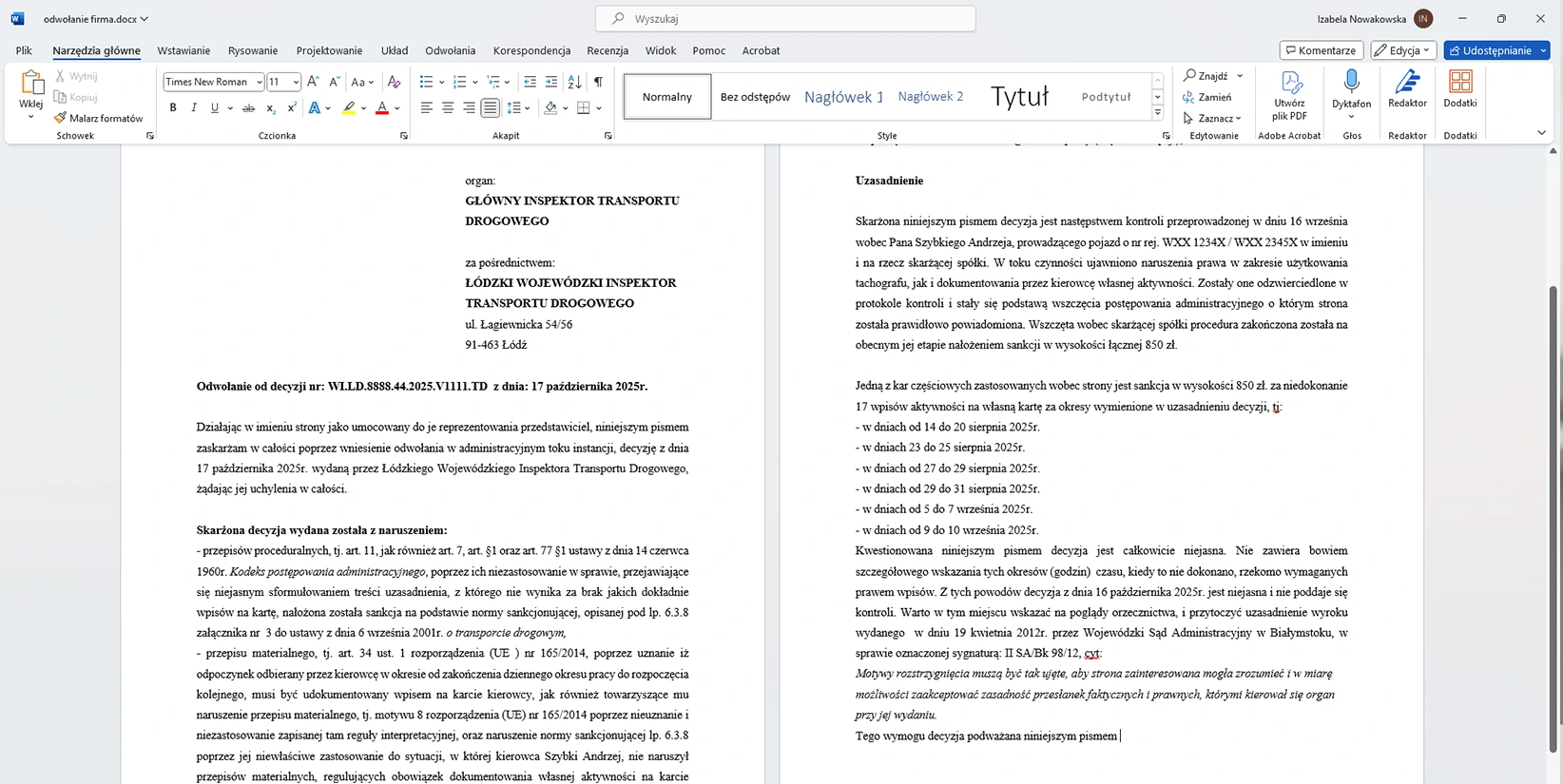Open the Editor (Redaktor) pen icon
Viewport: 1563px width, 784px height.
click(1407, 89)
